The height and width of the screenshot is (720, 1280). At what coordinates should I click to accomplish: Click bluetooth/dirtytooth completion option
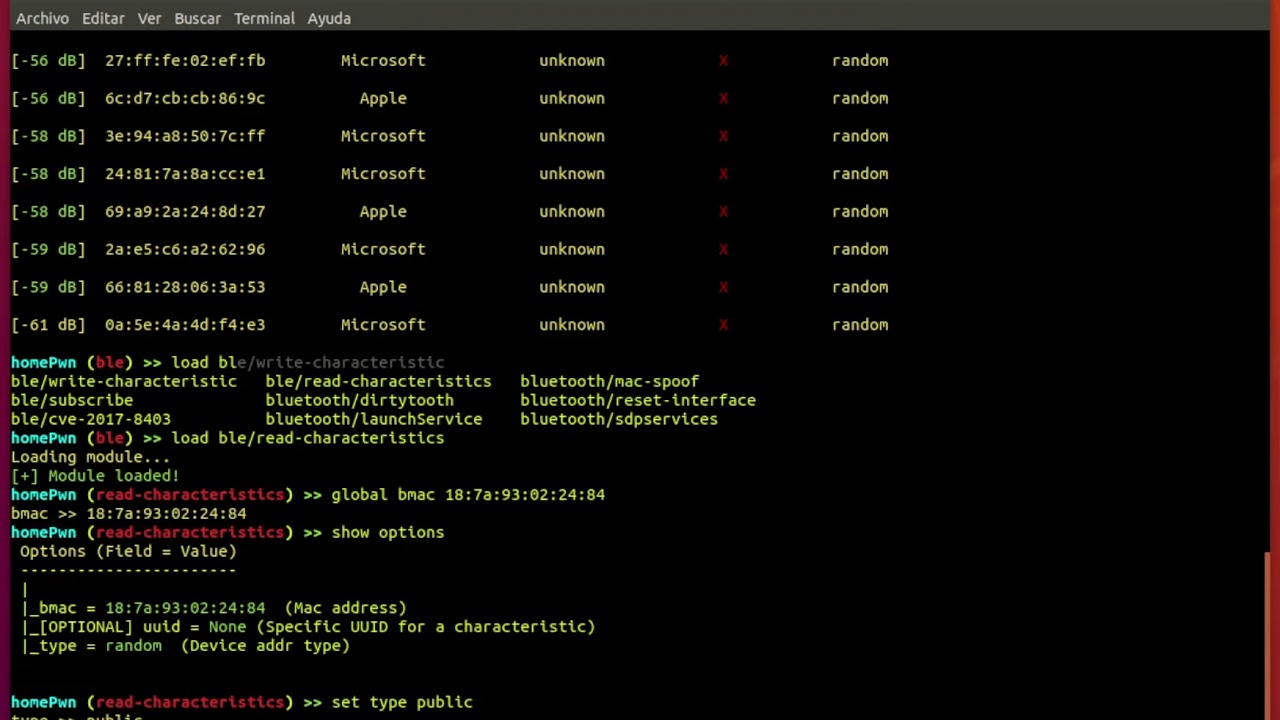click(x=359, y=400)
